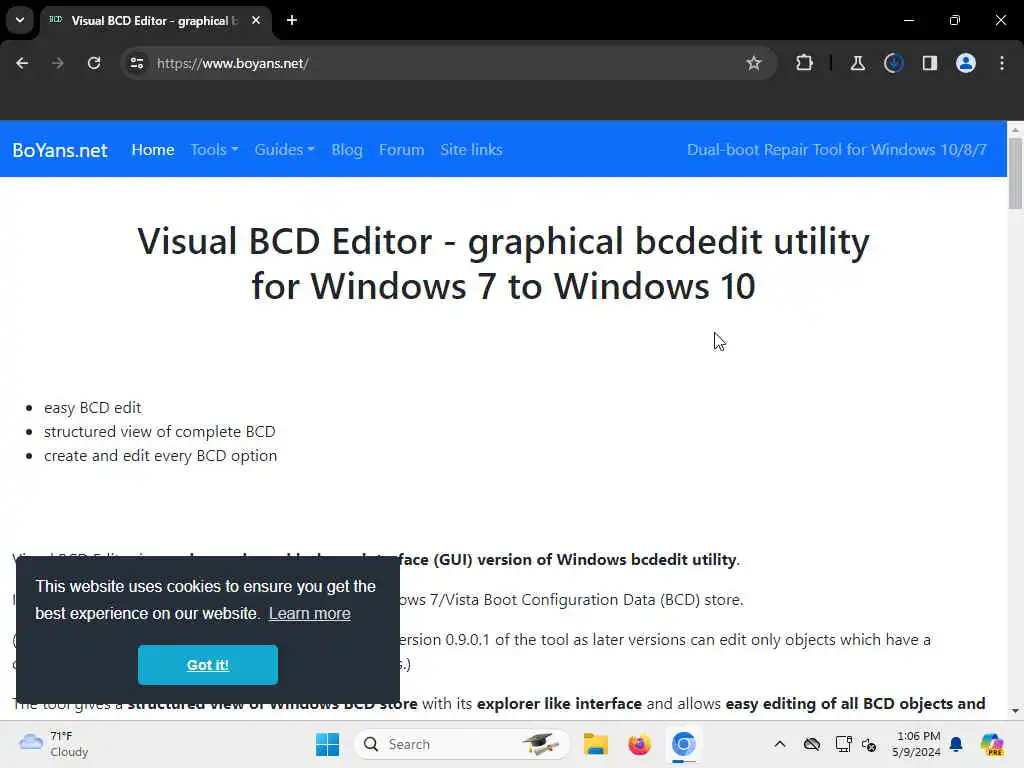Open notifications bell icon
The width and height of the screenshot is (1024, 768).
pos(956,744)
